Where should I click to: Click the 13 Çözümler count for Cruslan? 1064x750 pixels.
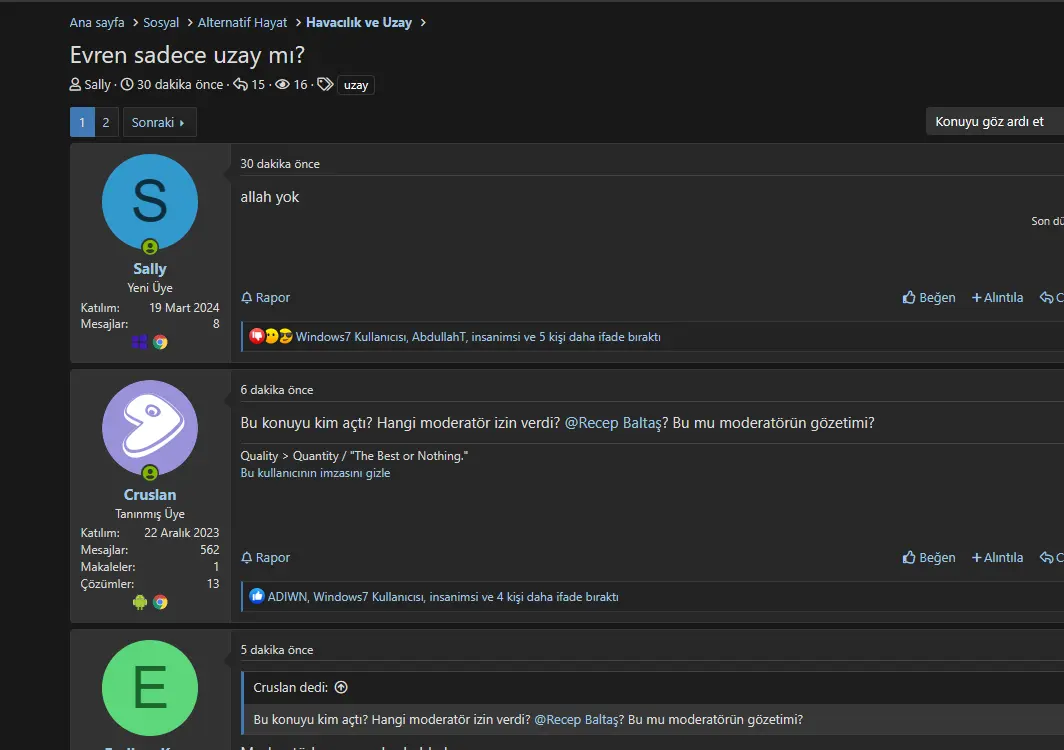click(x=213, y=584)
